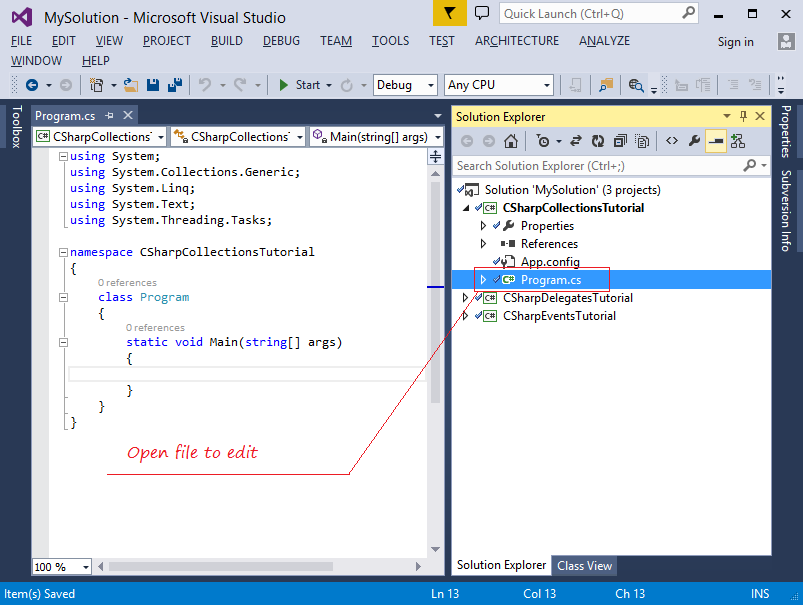
Task: Collapse all nodes in Solution Explorer
Action: click(x=620, y=141)
